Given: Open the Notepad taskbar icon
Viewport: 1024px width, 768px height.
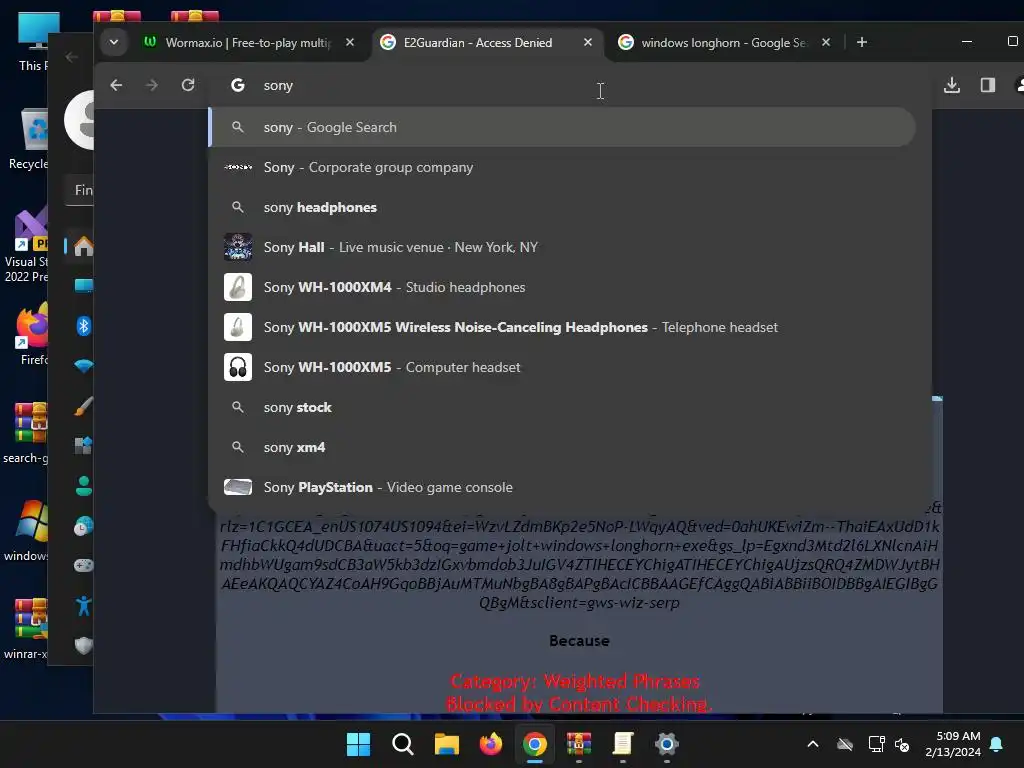Looking at the screenshot, I should pos(623,744).
